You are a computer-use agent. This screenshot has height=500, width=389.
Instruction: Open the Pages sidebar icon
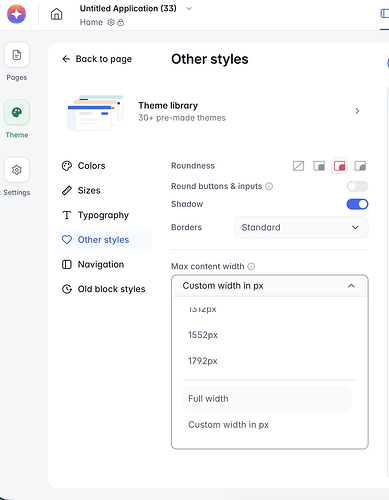tap(17, 55)
